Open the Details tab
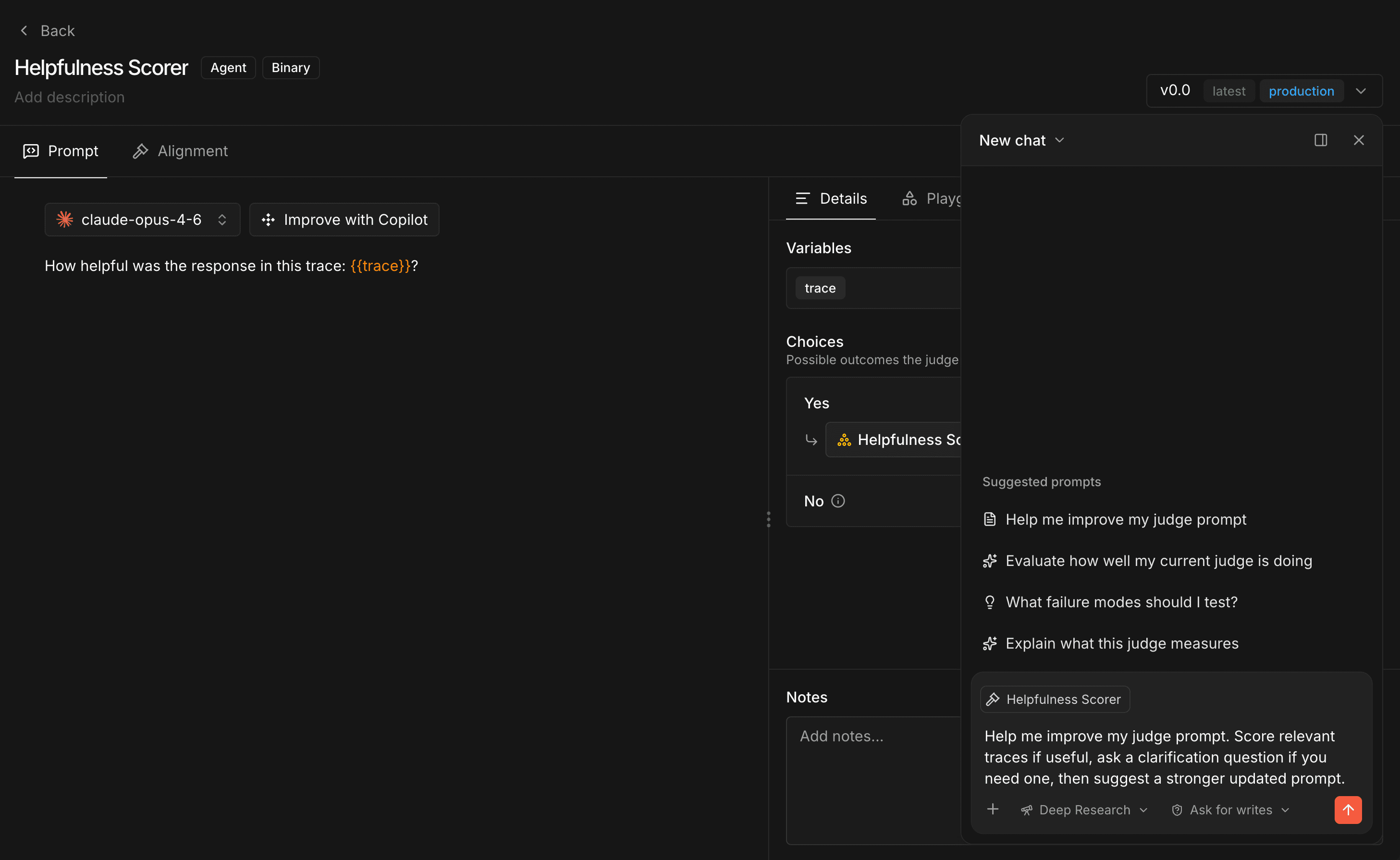The height and width of the screenshot is (860, 1400). click(831, 198)
